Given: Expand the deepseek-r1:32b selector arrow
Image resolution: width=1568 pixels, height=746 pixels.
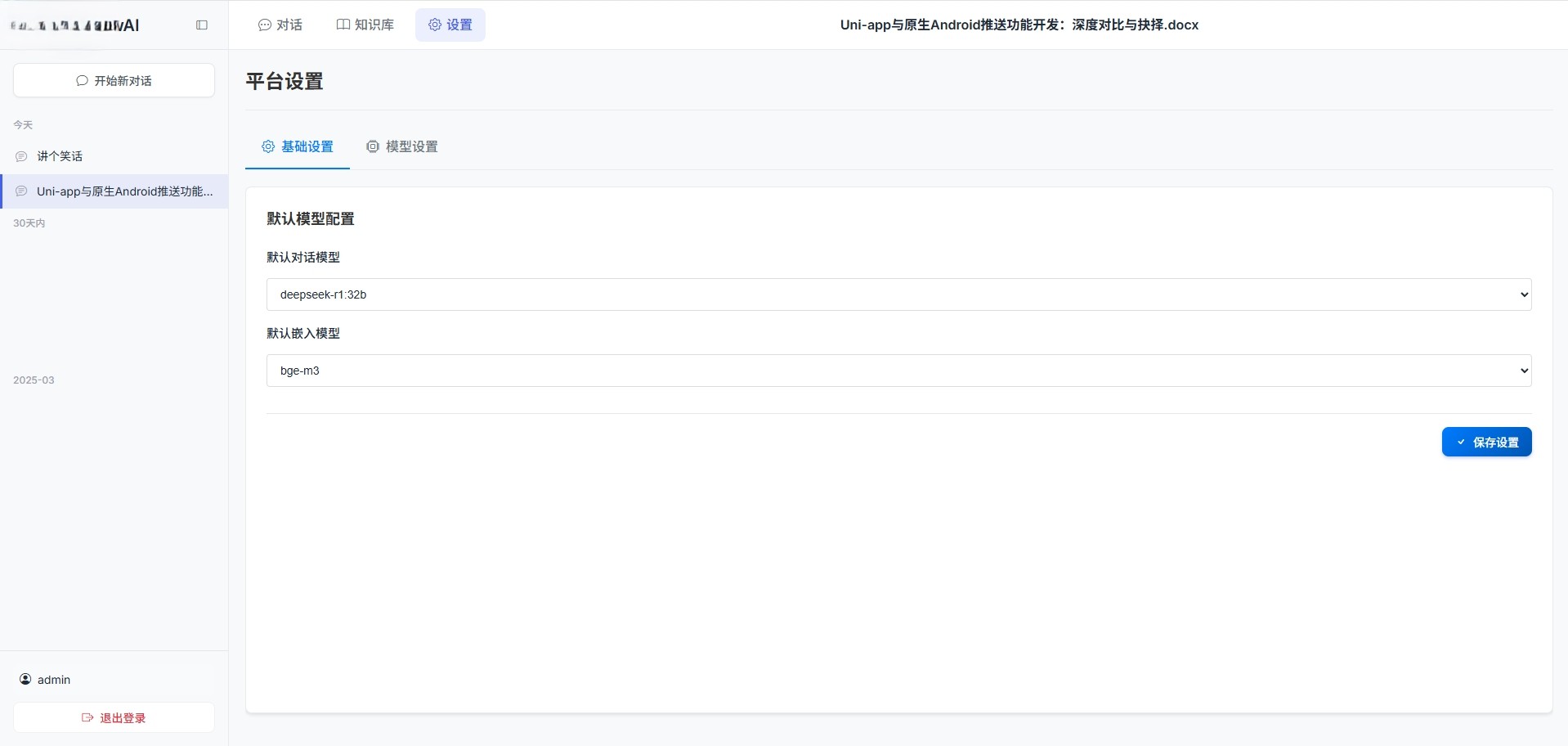Looking at the screenshot, I should pyautogui.click(x=1523, y=294).
